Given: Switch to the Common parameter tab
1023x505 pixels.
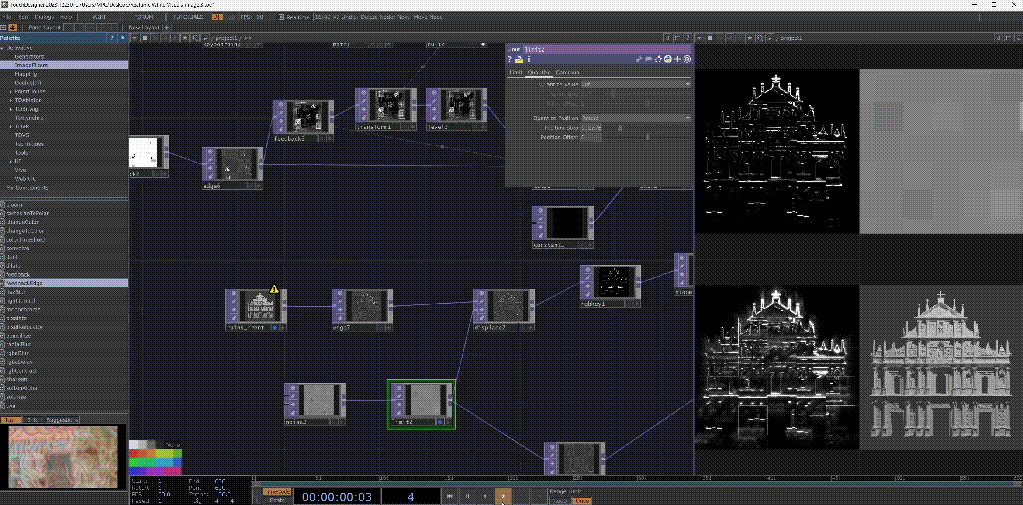Looking at the screenshot, I should (568, 72).
